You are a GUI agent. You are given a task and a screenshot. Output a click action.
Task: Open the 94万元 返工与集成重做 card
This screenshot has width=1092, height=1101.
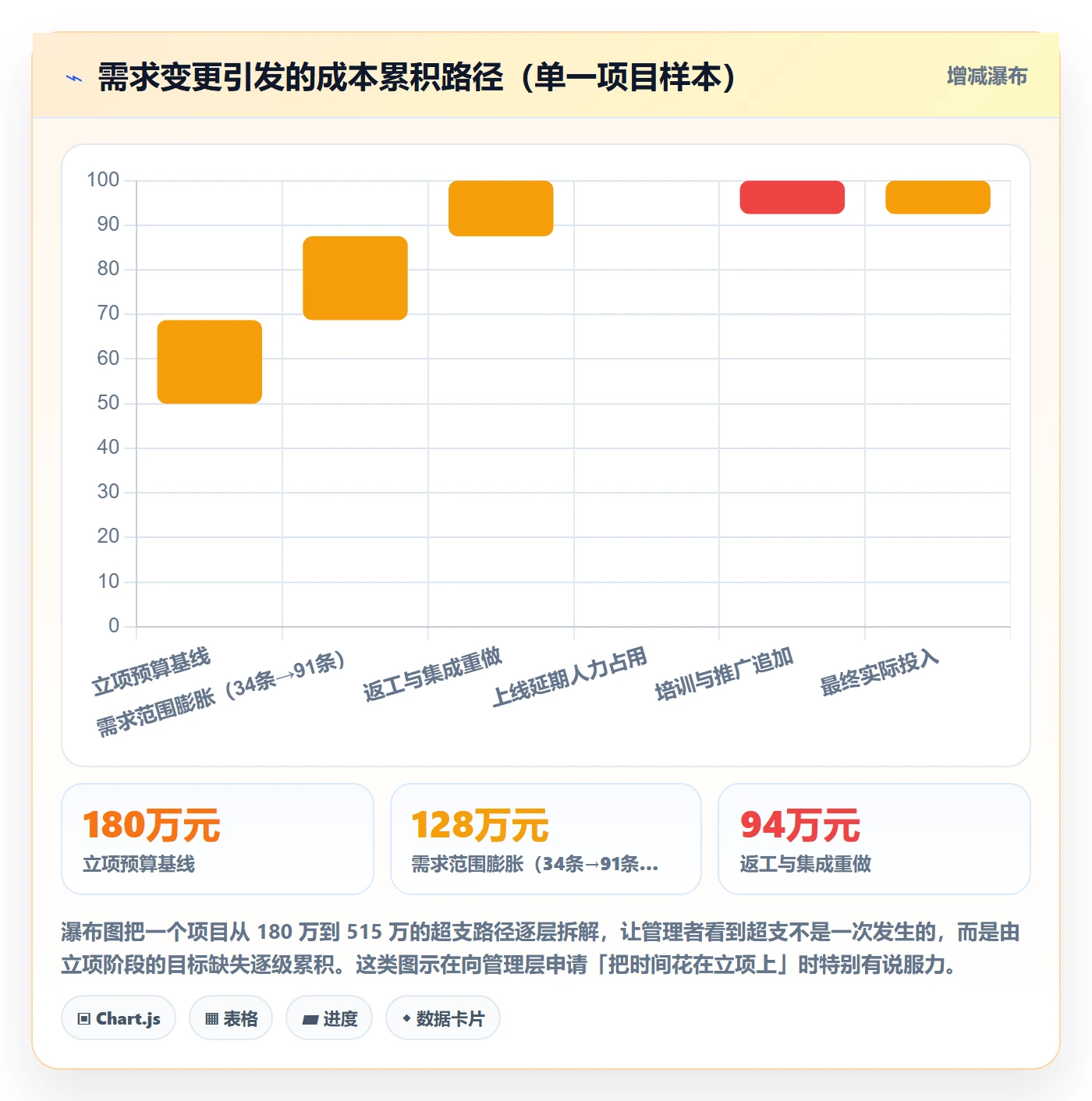874,839
